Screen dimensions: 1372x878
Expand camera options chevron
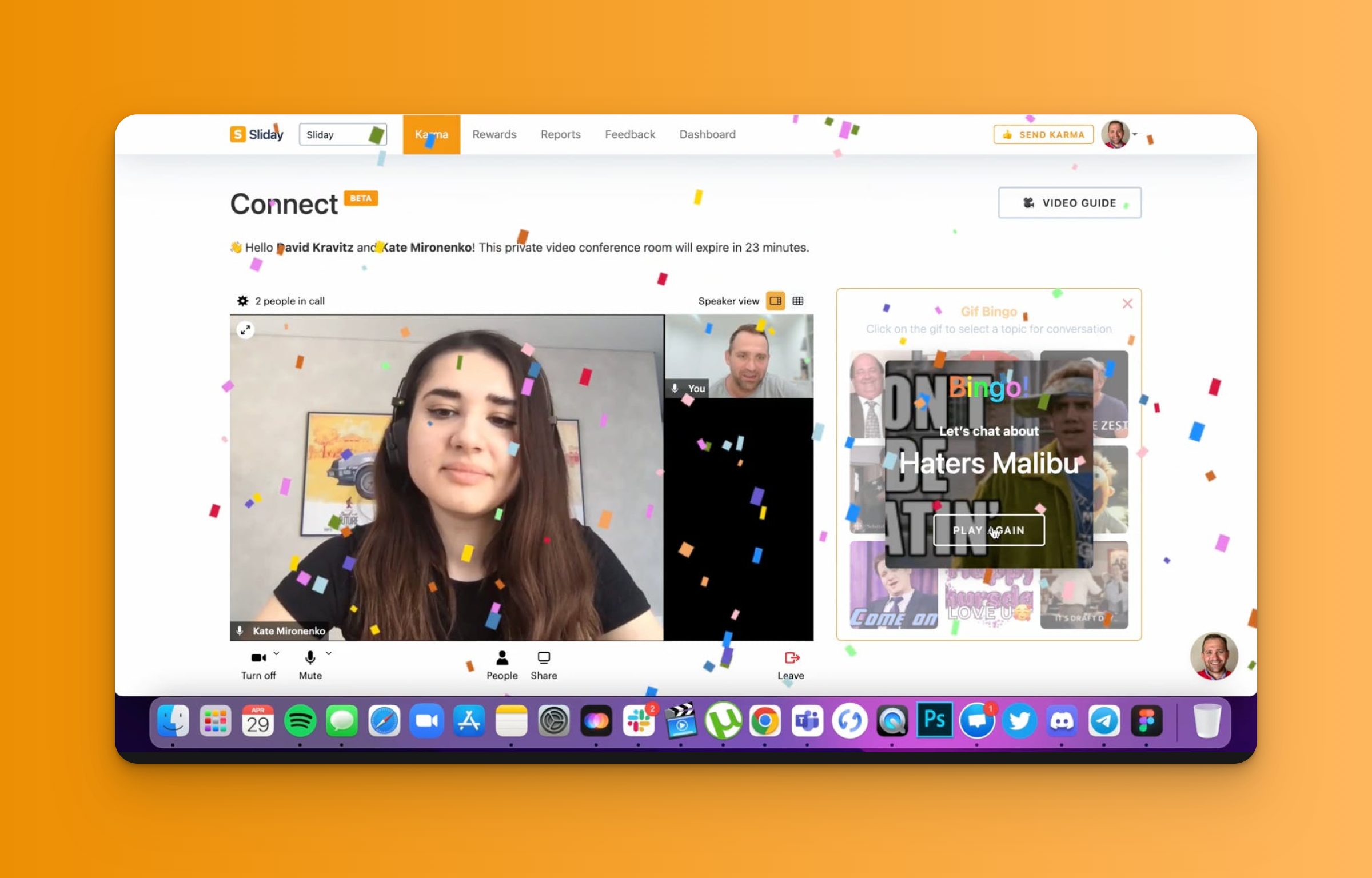point(277,653)
